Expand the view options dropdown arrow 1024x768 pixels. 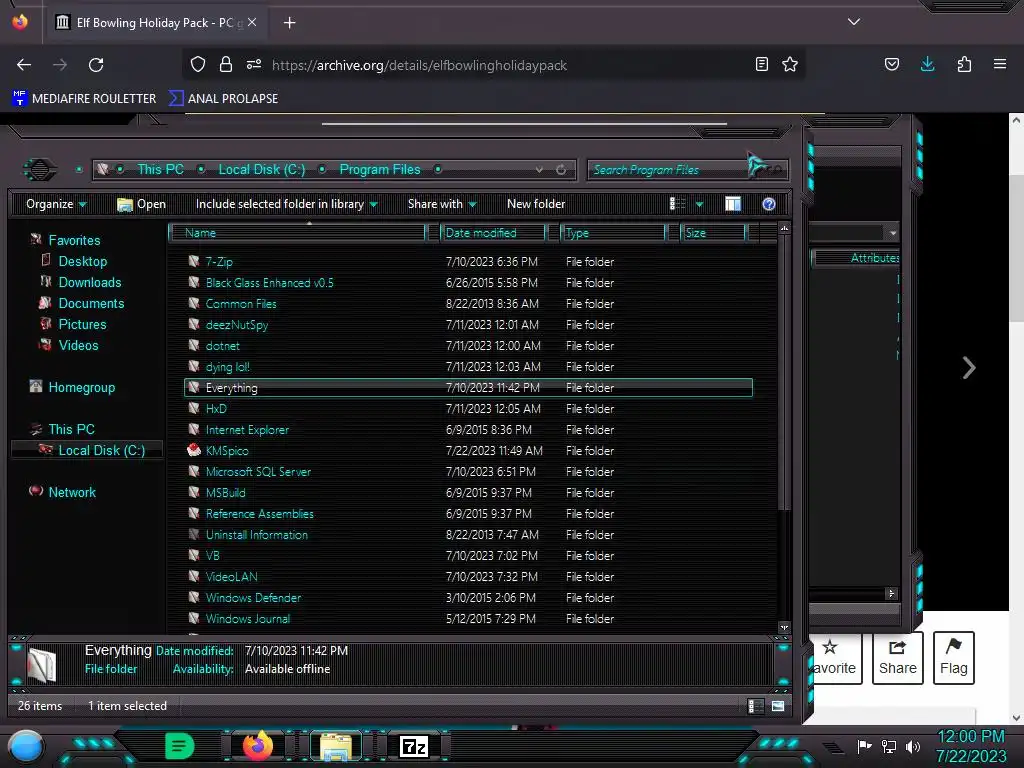pyautogui.click(x=699, y=204)
